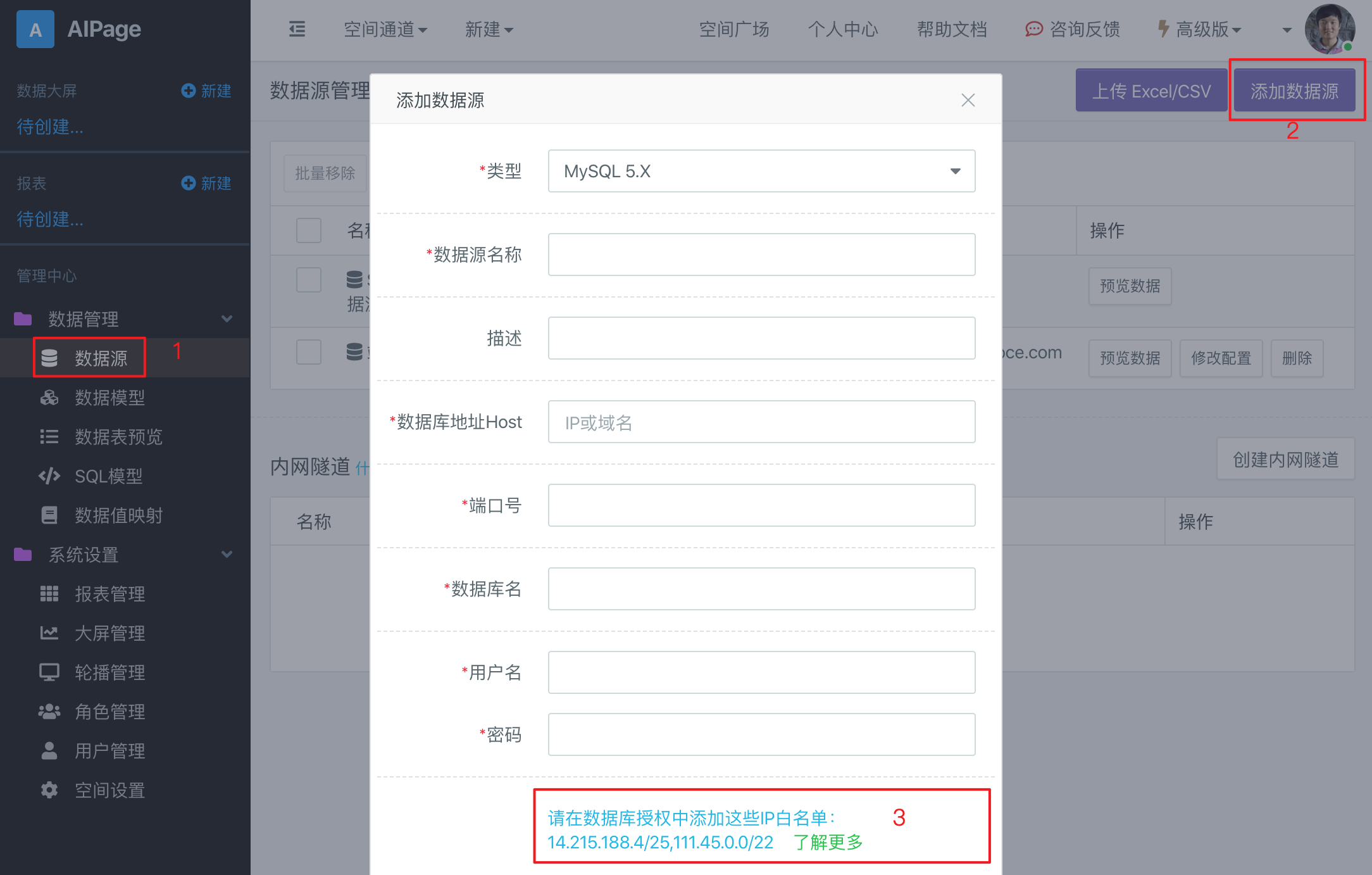This screenshot has width=1372, height=875.
Task: Click the 轮播管理 monitor icon
Action: tap(49, 672)
